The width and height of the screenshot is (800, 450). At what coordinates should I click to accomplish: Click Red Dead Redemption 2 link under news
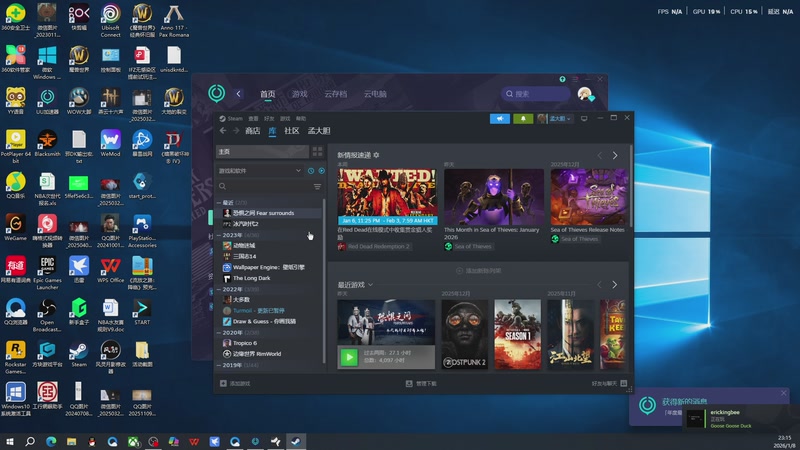click(x=374, y=246)
